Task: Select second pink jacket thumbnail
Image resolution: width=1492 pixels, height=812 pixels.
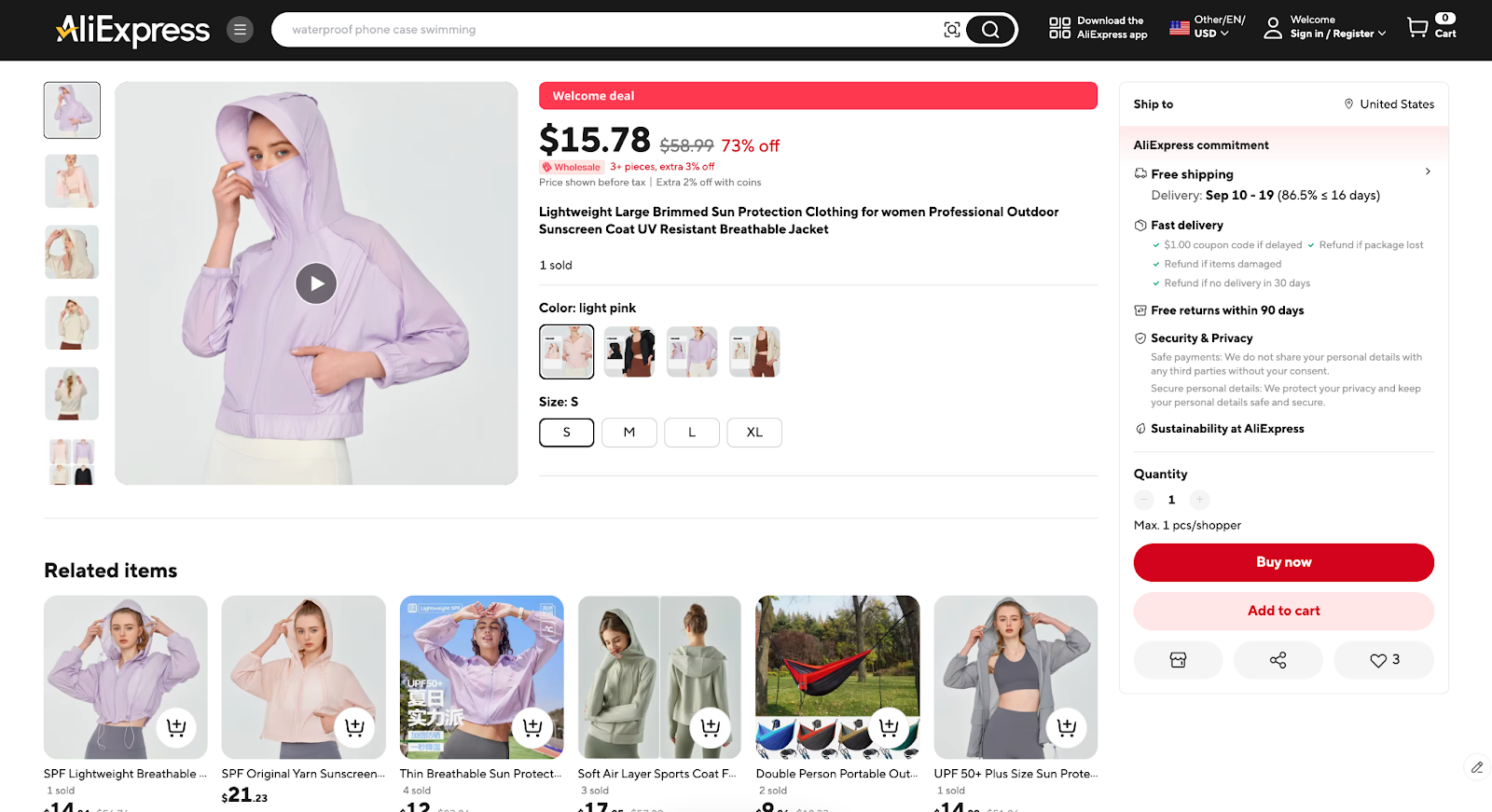Action: click(72, 181)
